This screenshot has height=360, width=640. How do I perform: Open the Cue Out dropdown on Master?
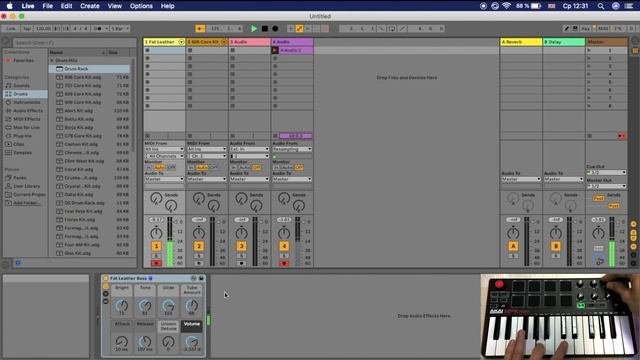[606, 172]
